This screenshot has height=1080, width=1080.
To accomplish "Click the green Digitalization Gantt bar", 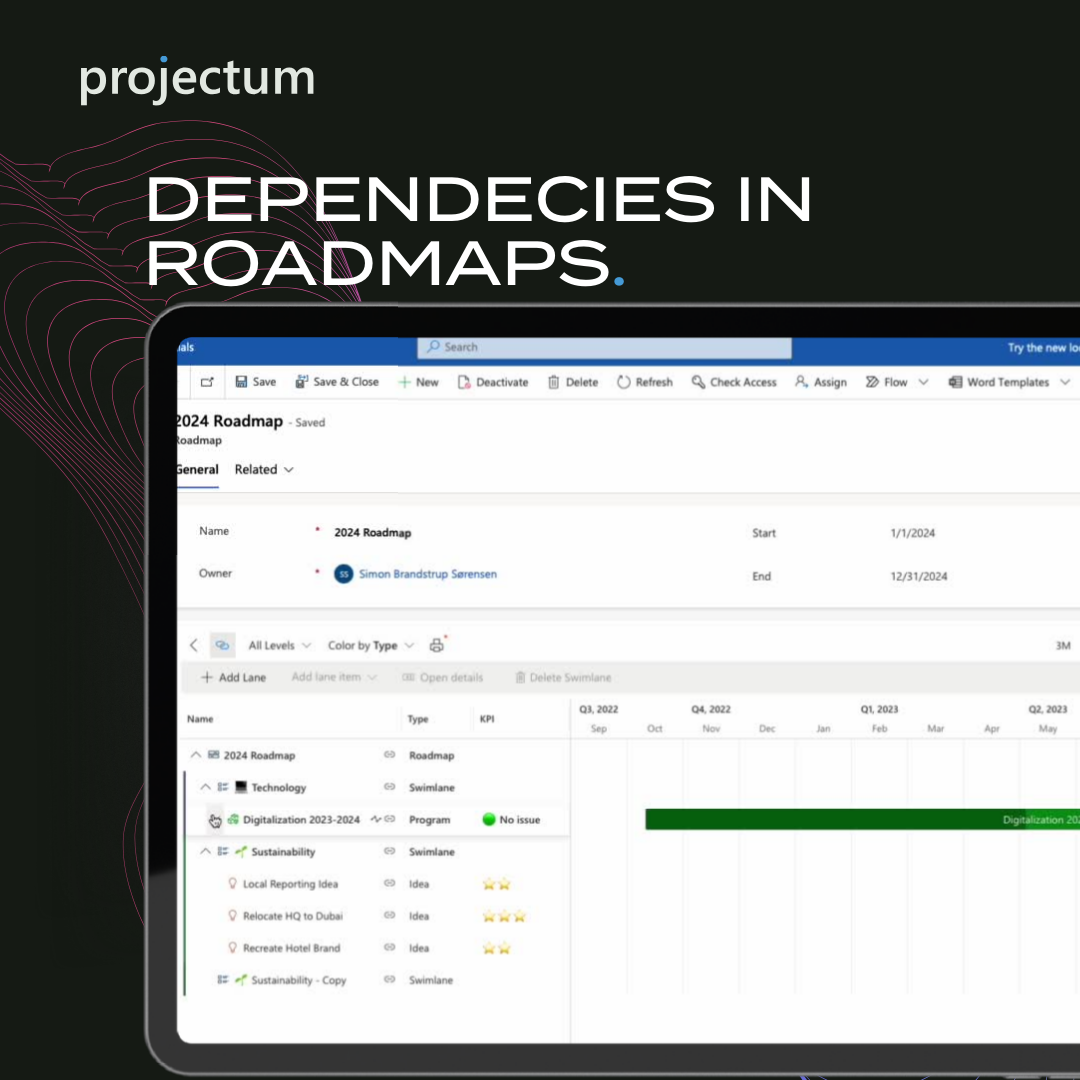I will (x=862, y=820).
